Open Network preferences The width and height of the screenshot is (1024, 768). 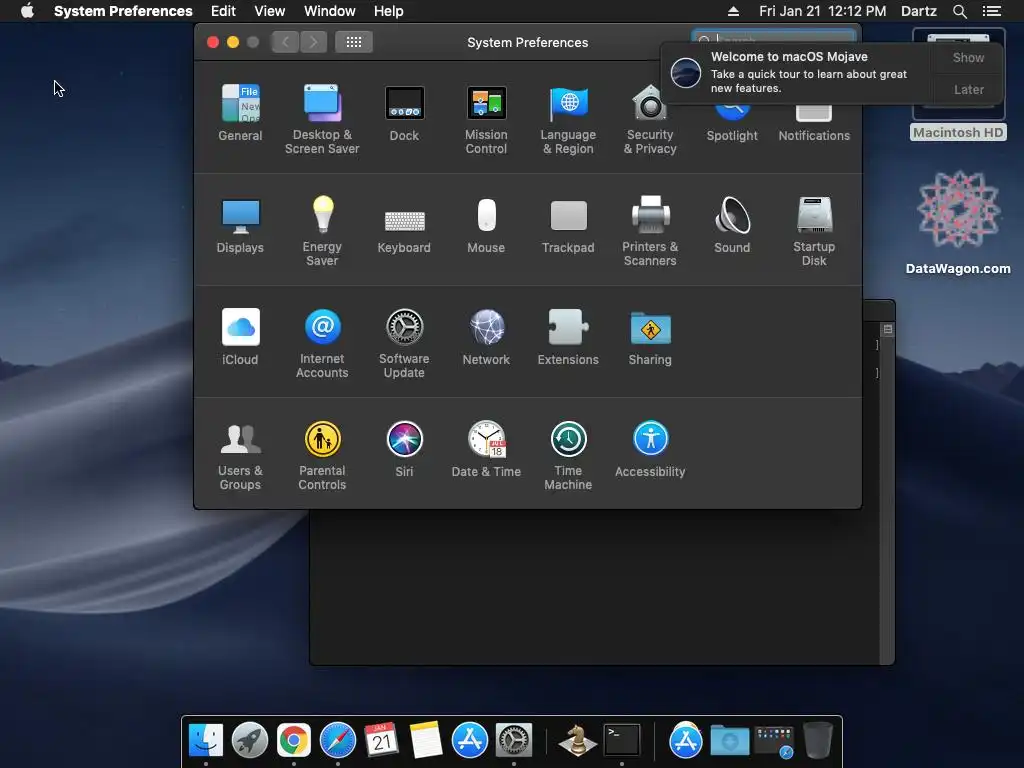click(486, 337)
